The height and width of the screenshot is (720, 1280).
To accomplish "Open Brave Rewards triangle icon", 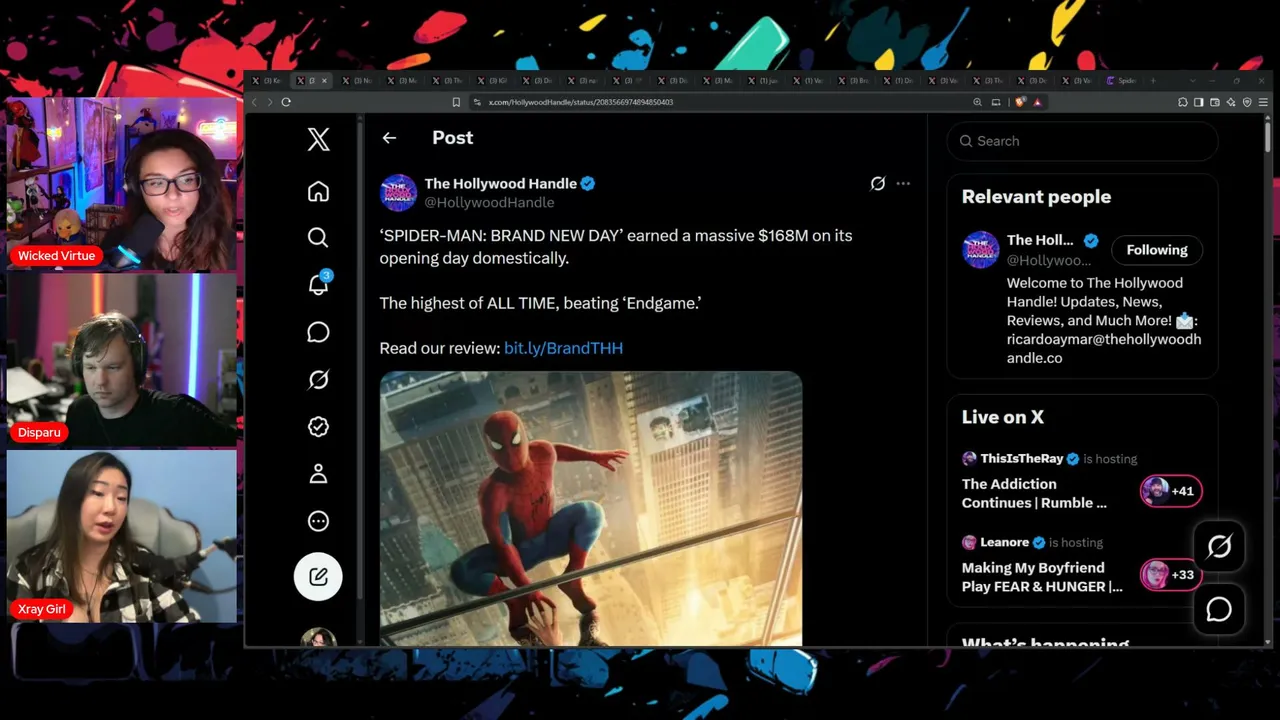I will 1037,102.
